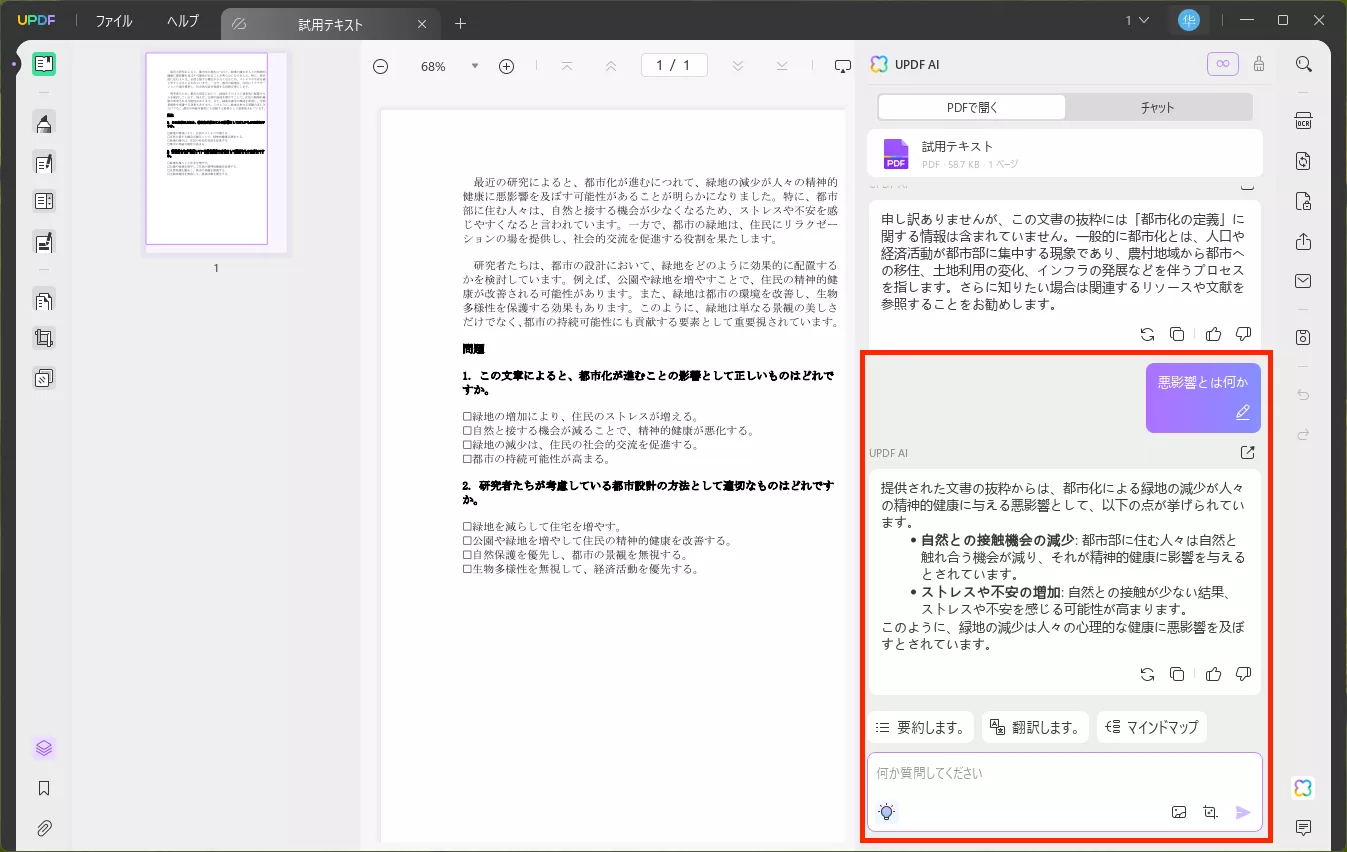Regenerate the 都市化の定義 apology response
The image size is (1347, 852).
click(x=1147, y=334)
